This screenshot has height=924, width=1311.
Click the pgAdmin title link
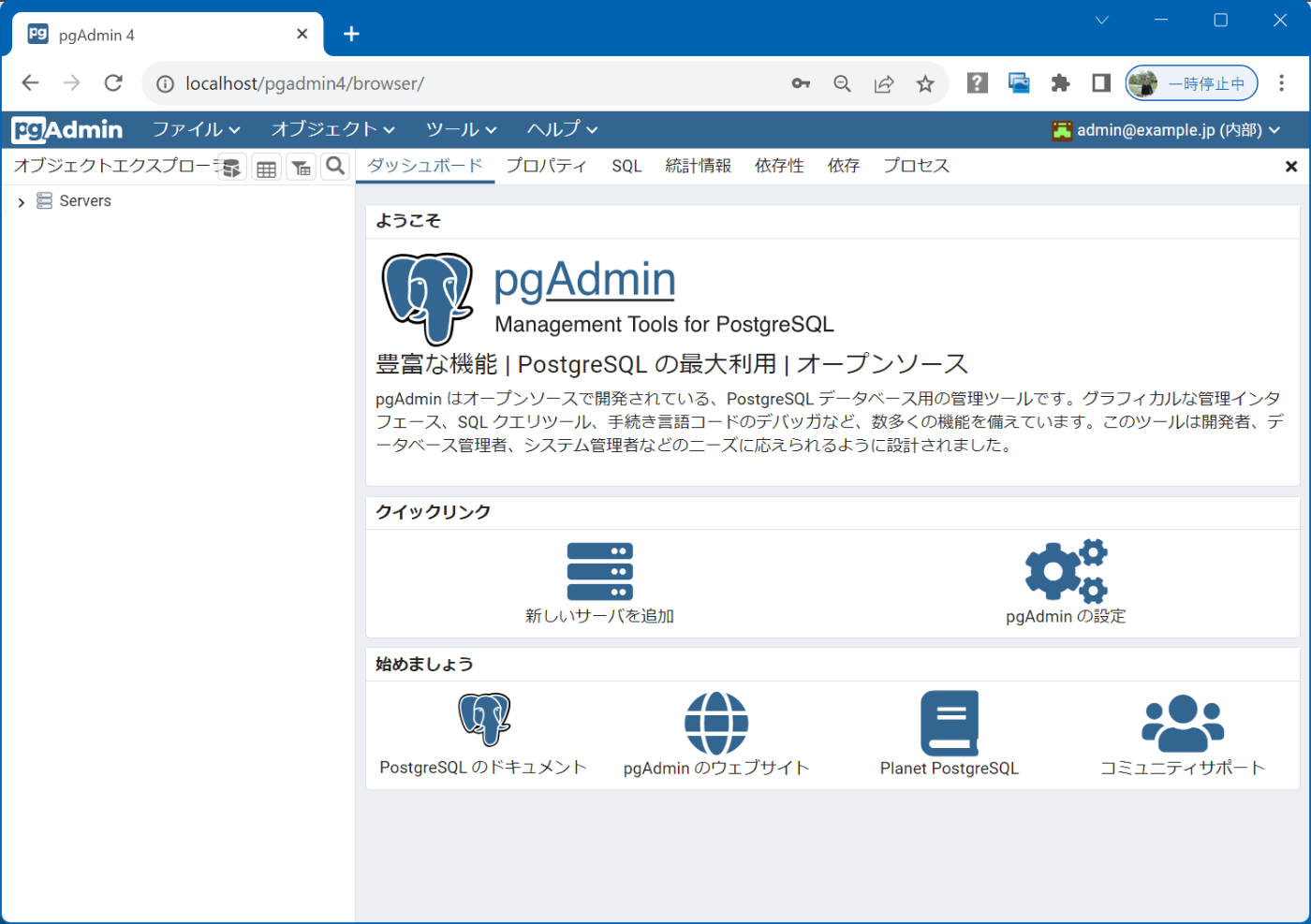(x=585, y=279)
